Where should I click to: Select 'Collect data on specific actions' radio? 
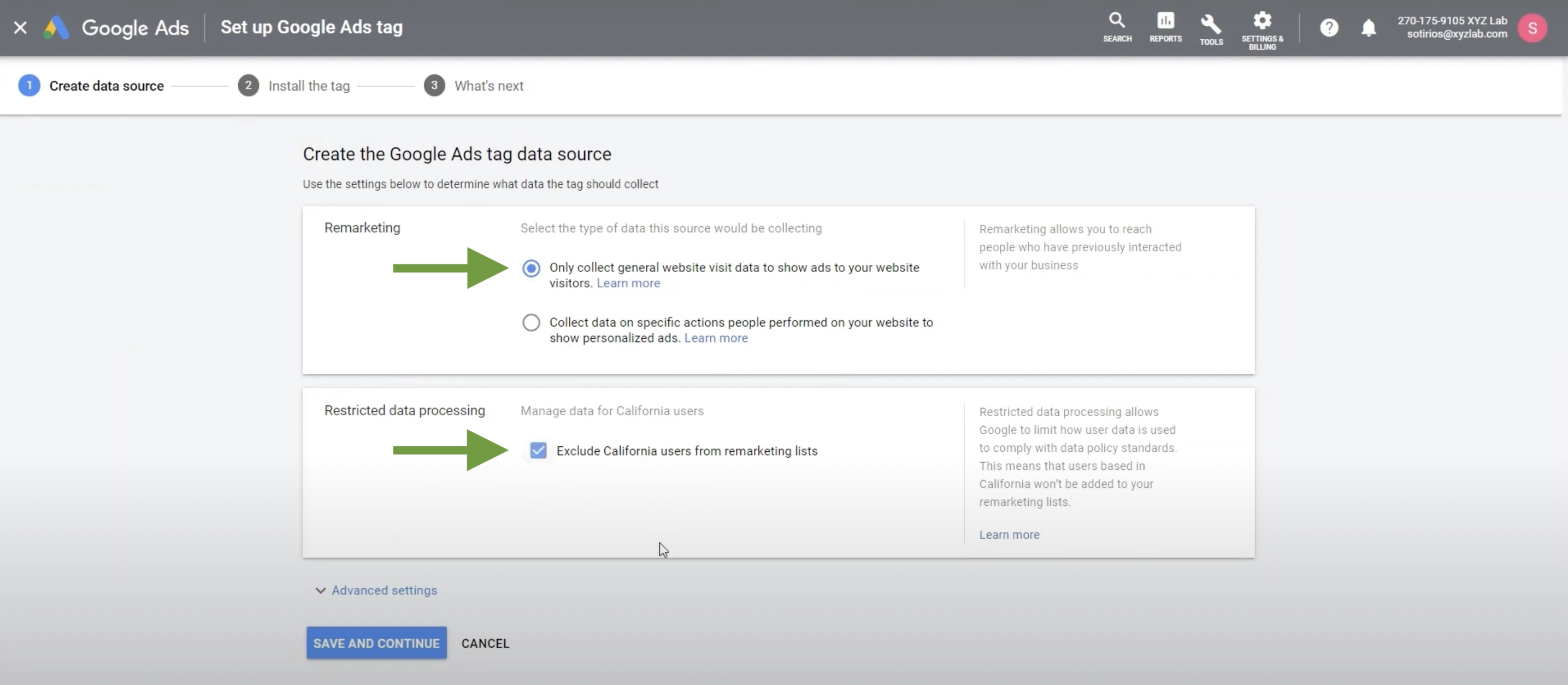pyautogui.click(x=531, y=322)
